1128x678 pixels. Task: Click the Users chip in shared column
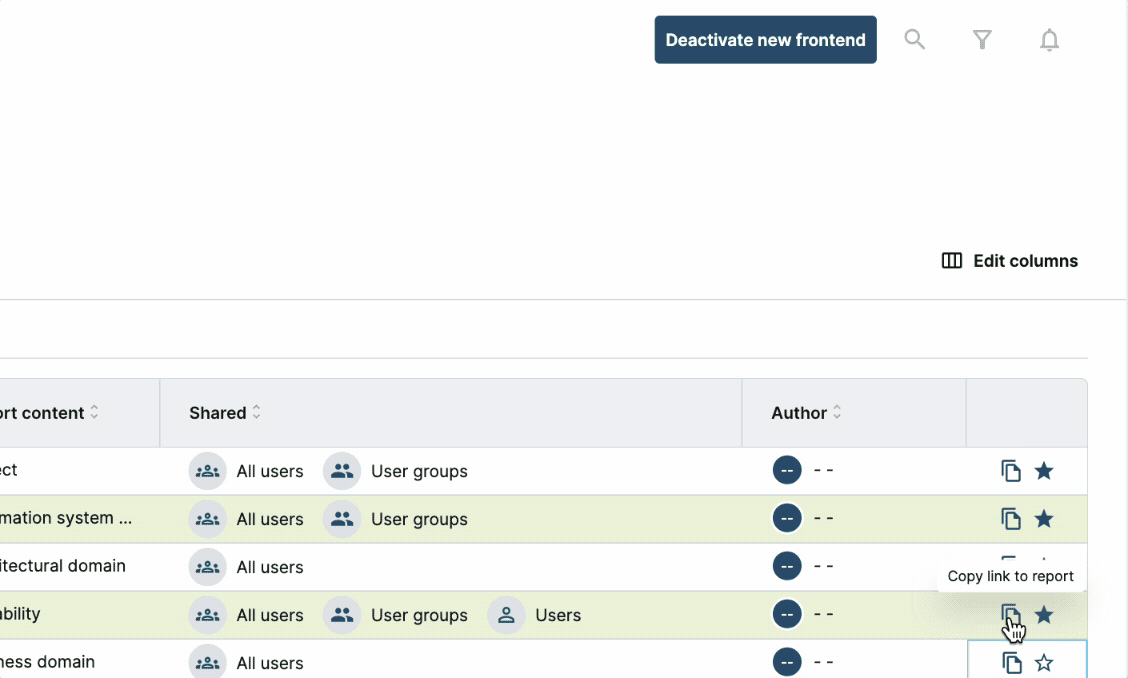535,615
